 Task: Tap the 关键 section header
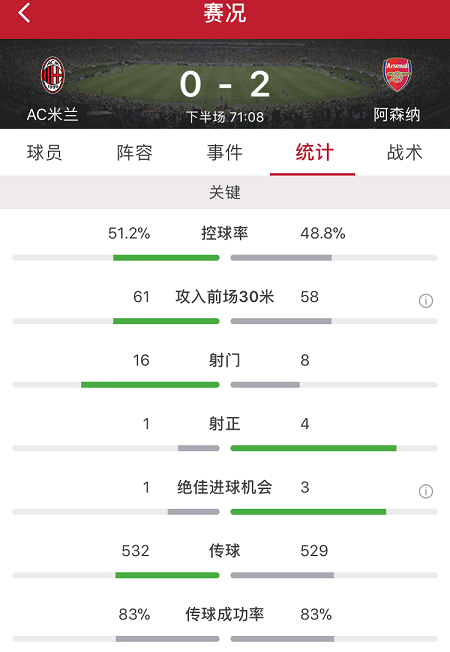pyautogui.click(x=225, y=192)
